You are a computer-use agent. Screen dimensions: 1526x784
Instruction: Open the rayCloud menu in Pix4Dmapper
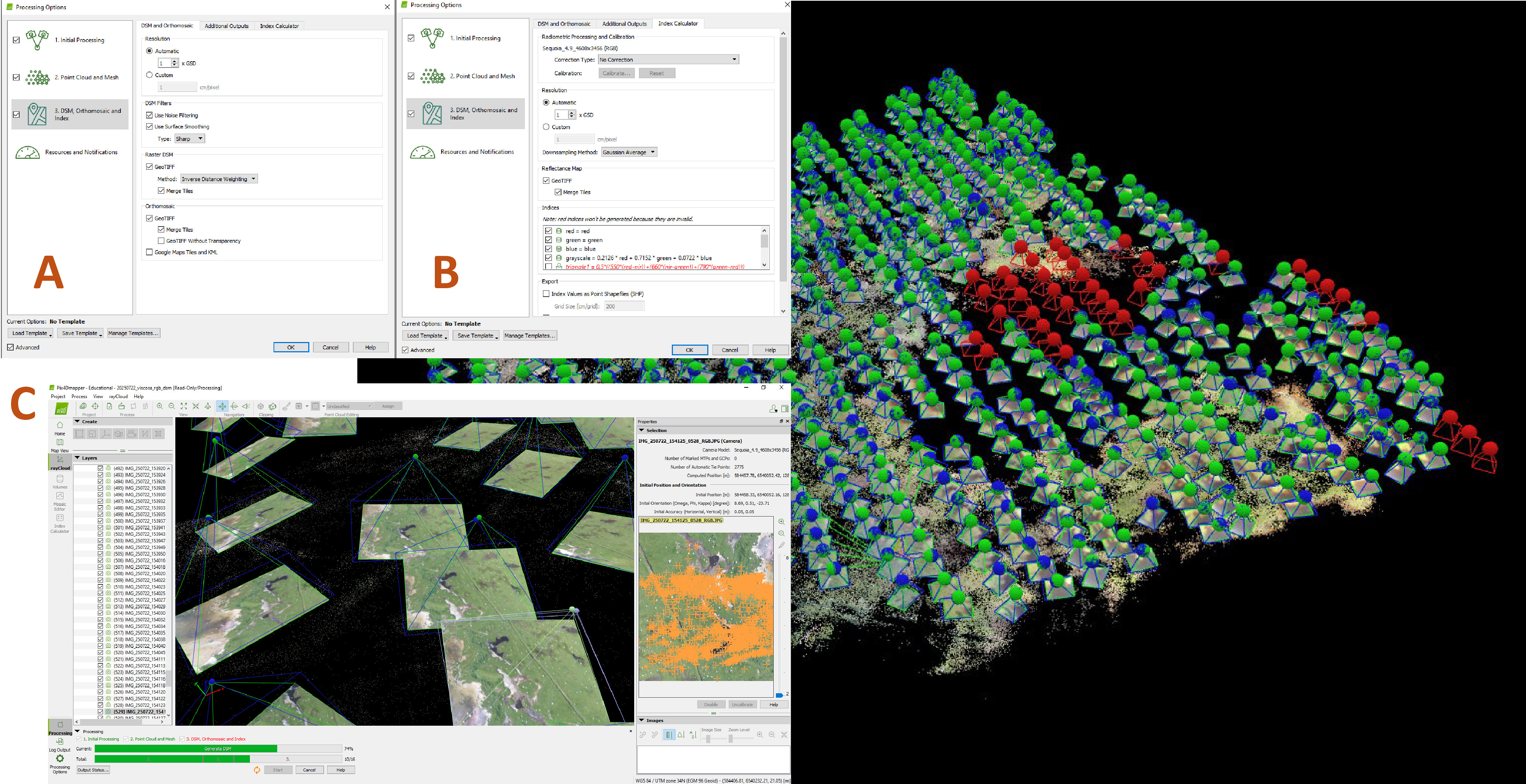118,397
